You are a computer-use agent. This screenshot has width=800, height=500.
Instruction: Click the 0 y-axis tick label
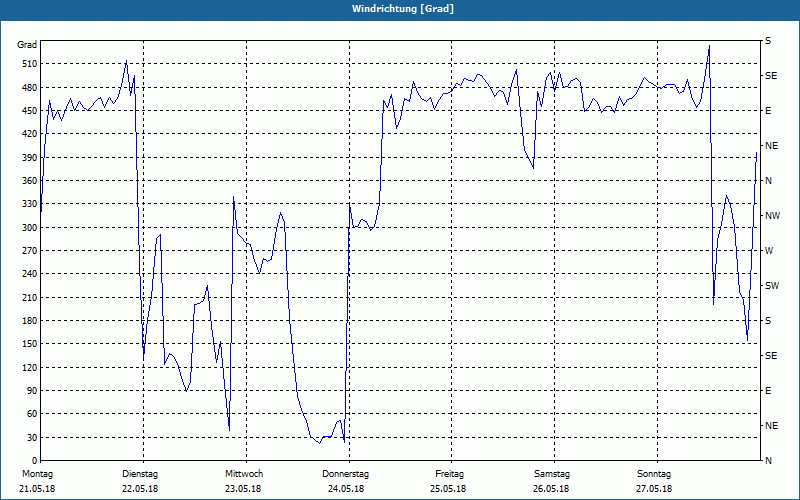click(x=34, y=461)
